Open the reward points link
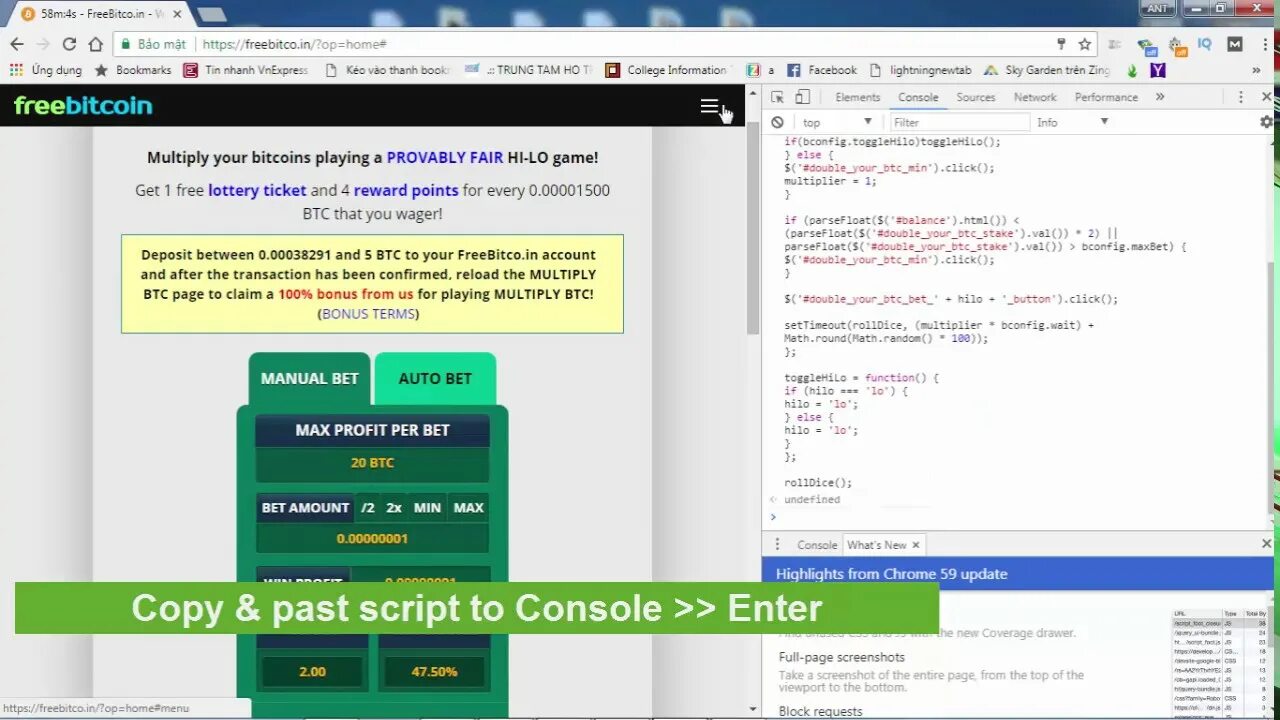This screenshot has height=720, width=1280. click(x=406, y=190)
